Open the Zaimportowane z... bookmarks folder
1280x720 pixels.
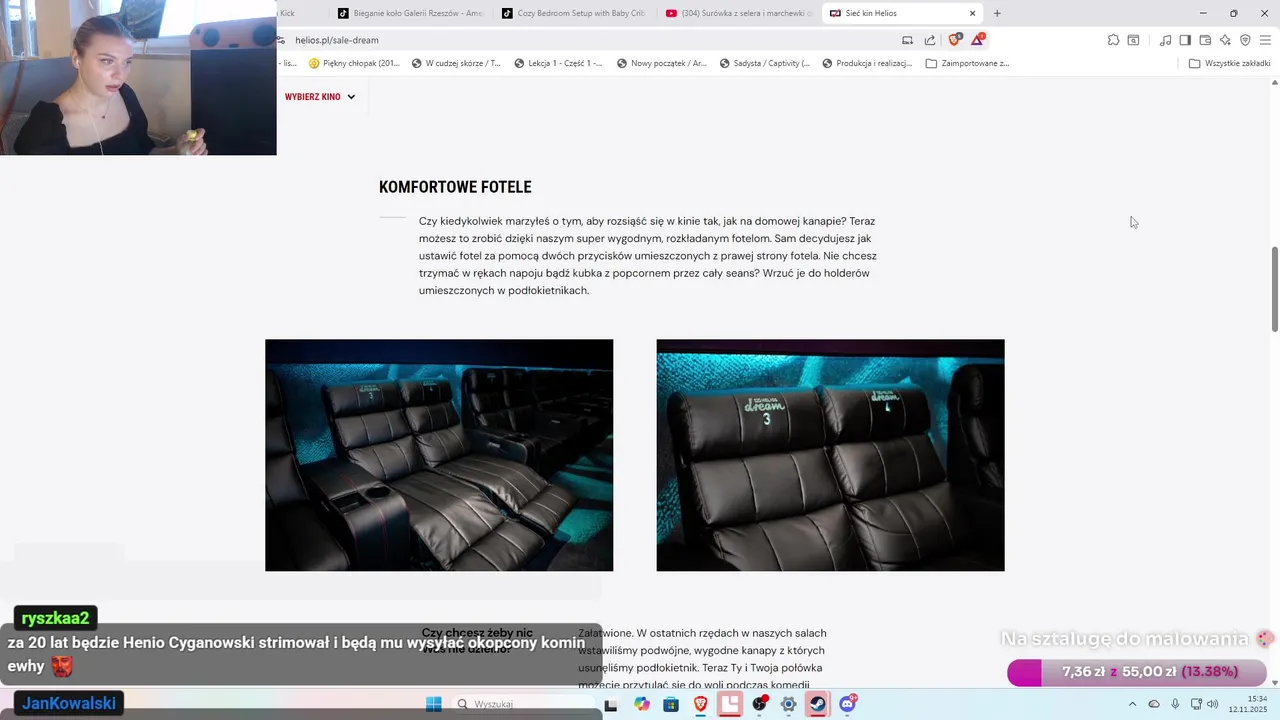[967, 63]
